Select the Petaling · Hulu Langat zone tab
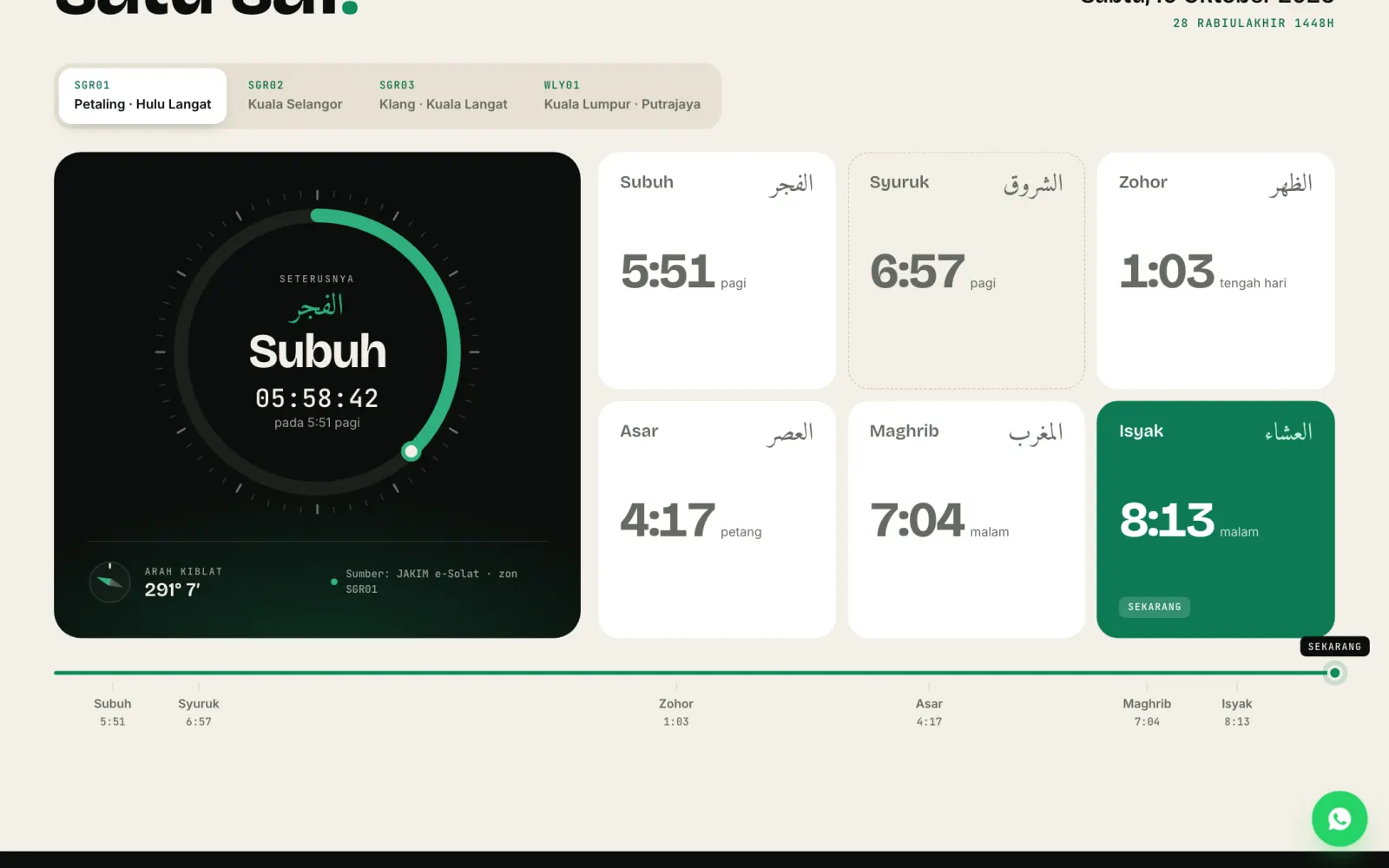The width and height of the screenshot is (1389, 868). click(142, 95)
